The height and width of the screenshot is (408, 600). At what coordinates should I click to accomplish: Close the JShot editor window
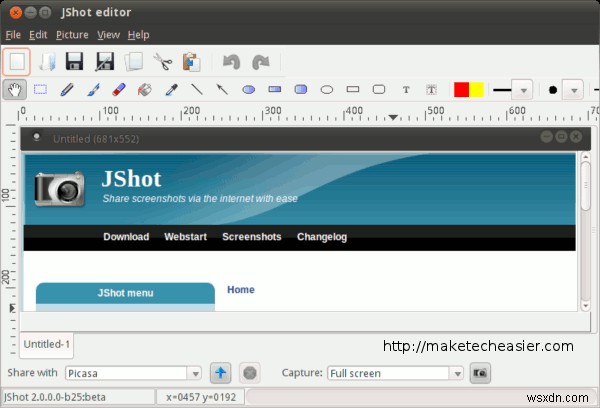coord(15,13)
